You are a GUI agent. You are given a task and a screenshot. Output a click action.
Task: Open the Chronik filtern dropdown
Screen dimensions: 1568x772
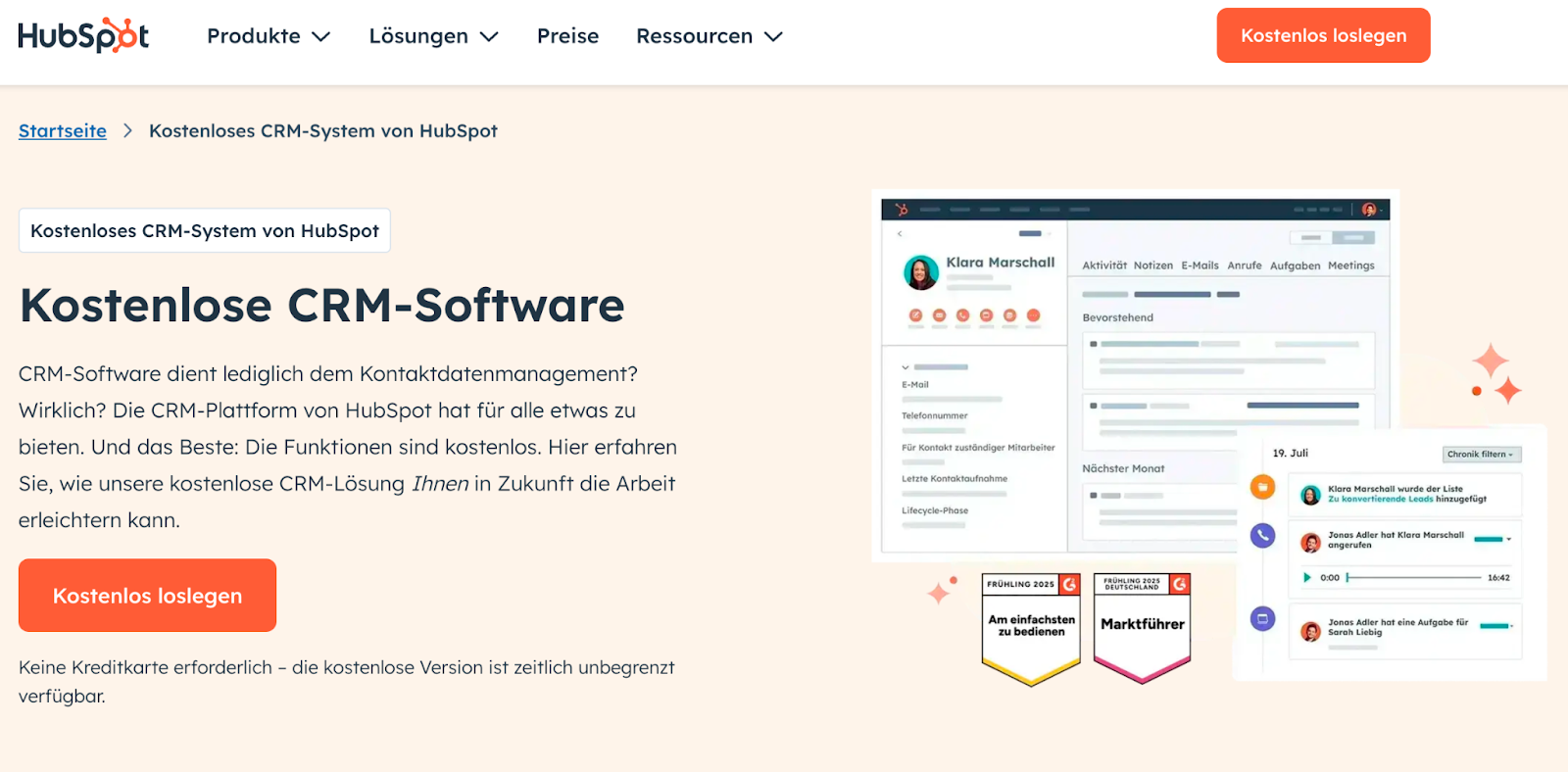pyautogui.click(x=1481, y=455)
